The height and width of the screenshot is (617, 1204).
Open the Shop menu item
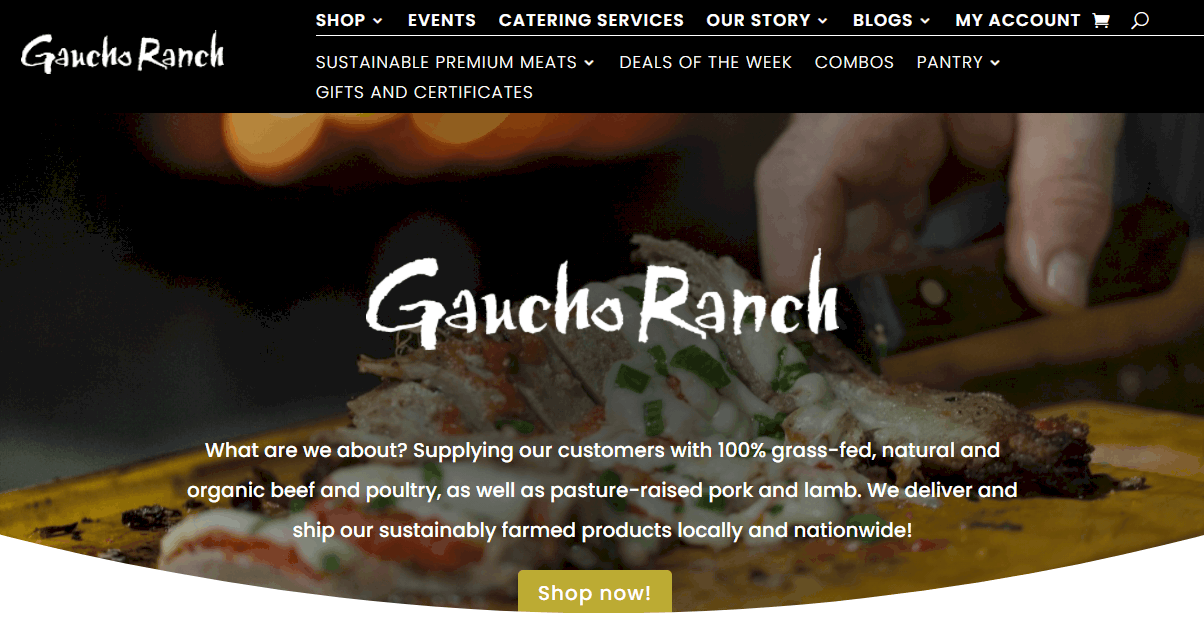pyautogui.click(x=341, y=20)
